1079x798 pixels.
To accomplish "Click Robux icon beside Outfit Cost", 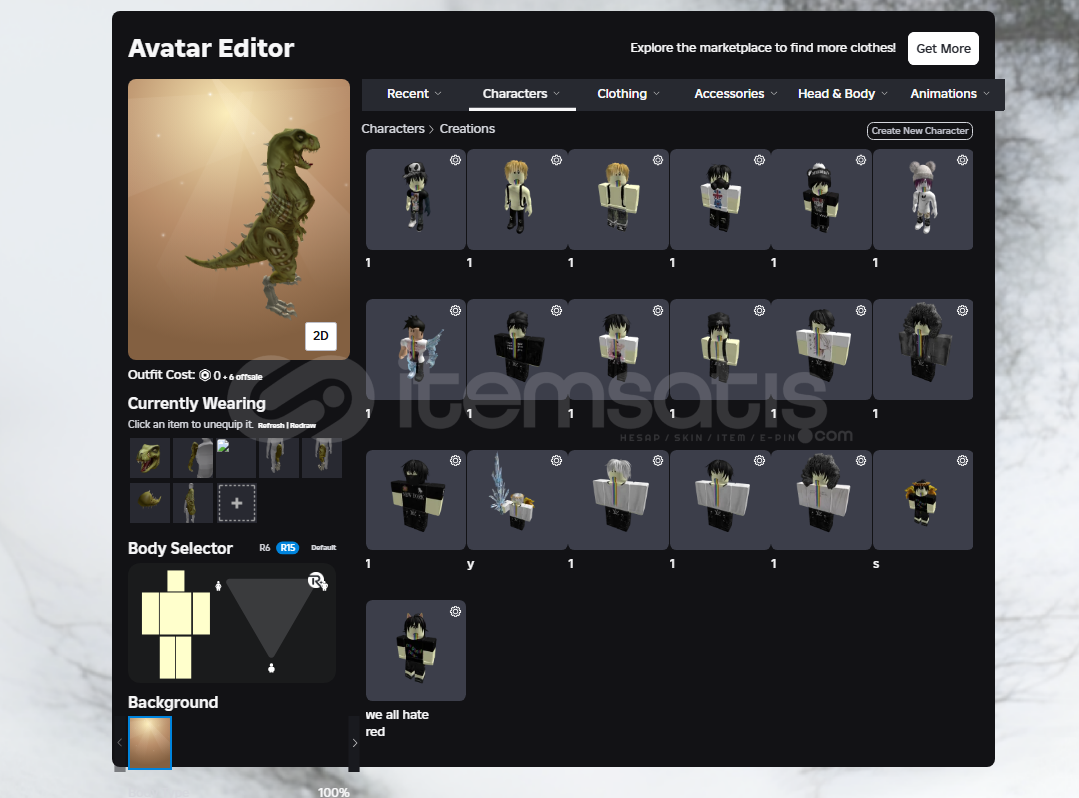I will point(205,375).
